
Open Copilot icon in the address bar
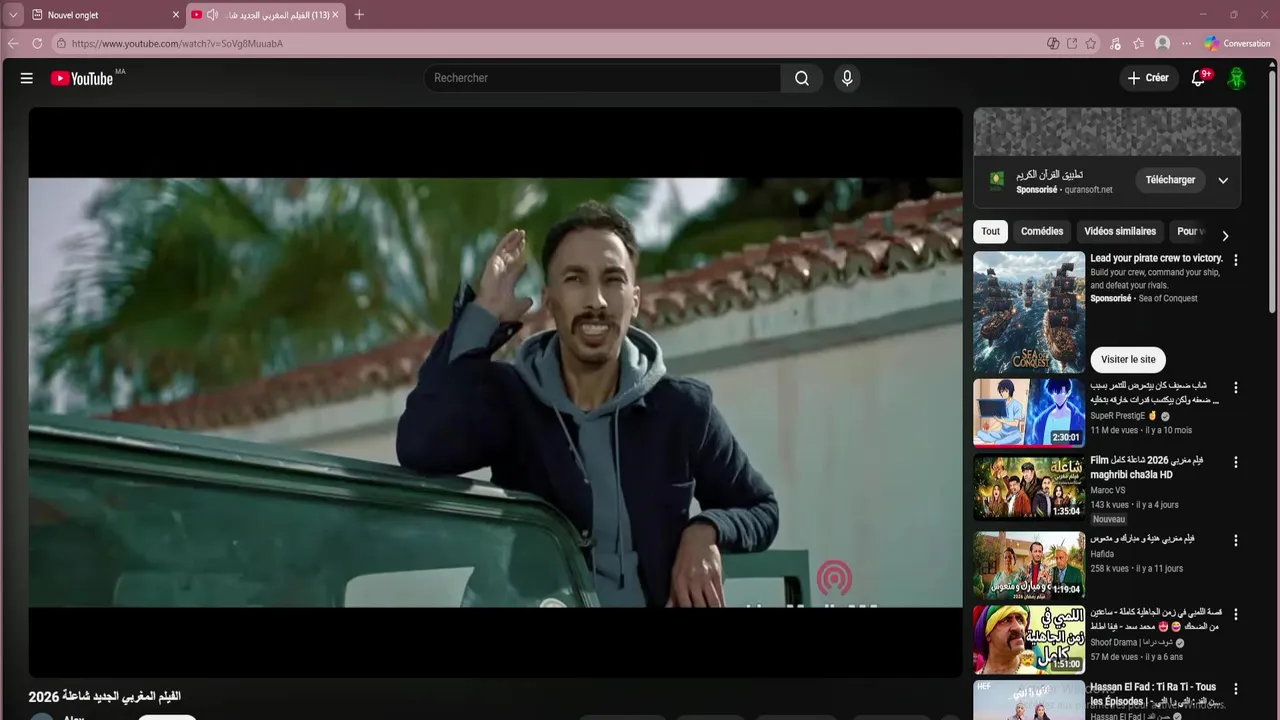[1053, 43]
